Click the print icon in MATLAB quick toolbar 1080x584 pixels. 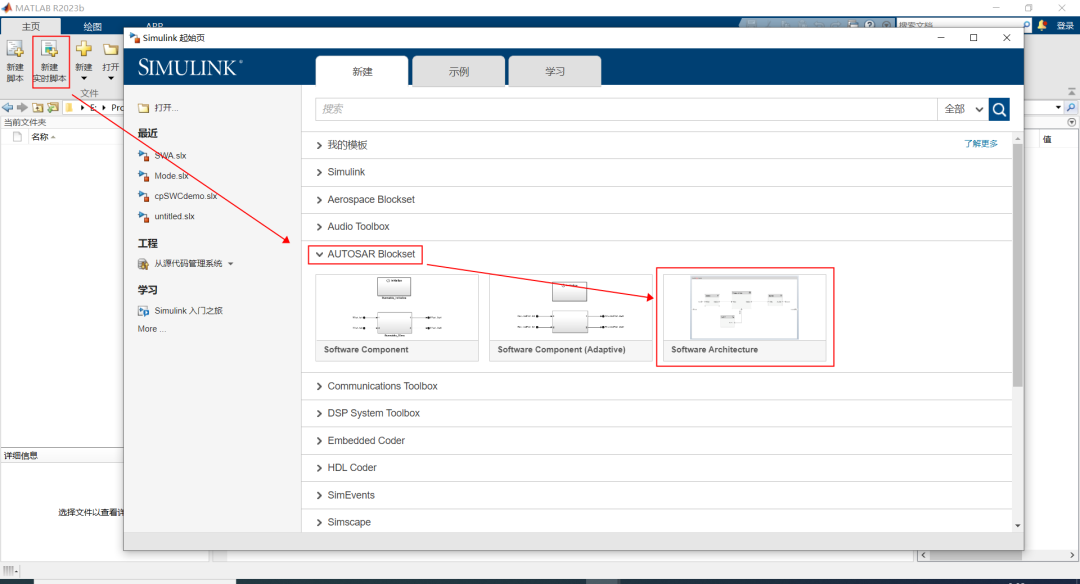pyautogui.click(x=853, y=25)
